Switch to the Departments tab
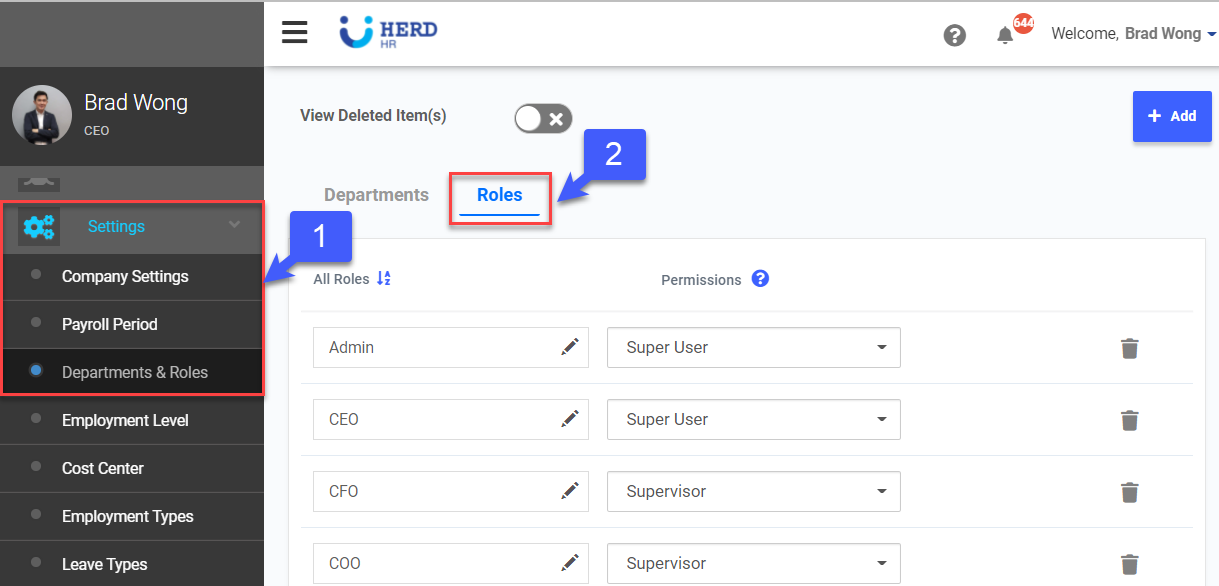This screenshot has width=1219, height=586. (376, 195)
